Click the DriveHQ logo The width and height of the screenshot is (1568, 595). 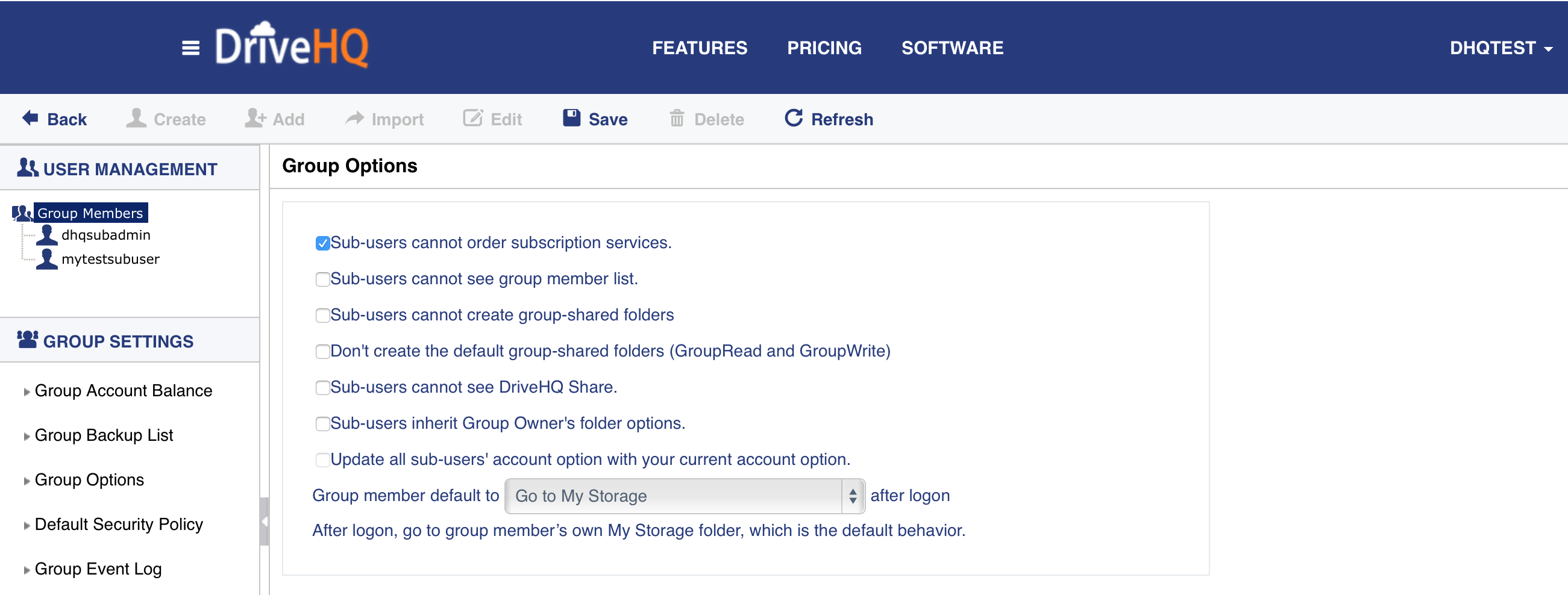pos(292,46)
